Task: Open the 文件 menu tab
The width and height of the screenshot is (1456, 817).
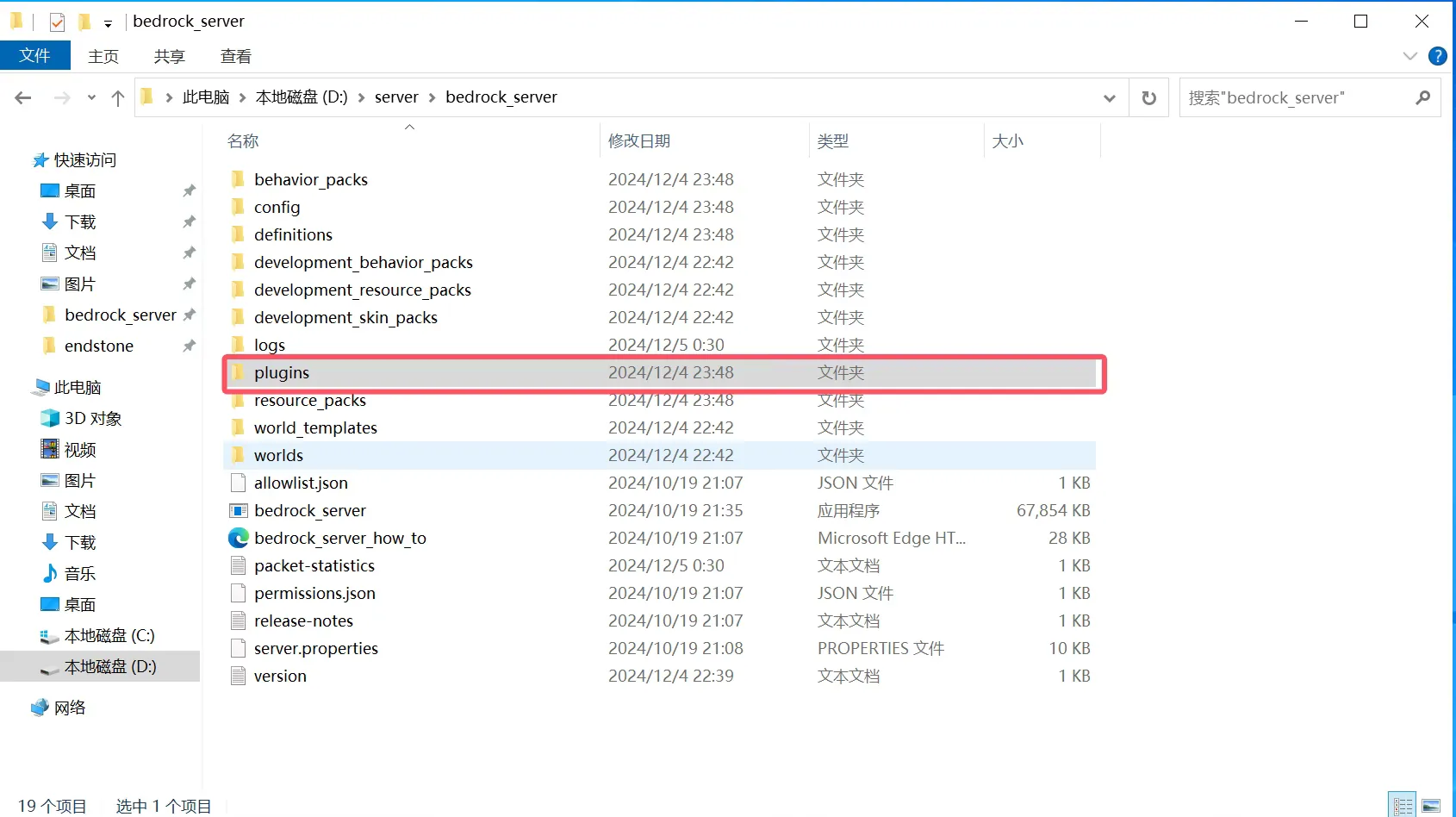Action: tap(34, 56)
